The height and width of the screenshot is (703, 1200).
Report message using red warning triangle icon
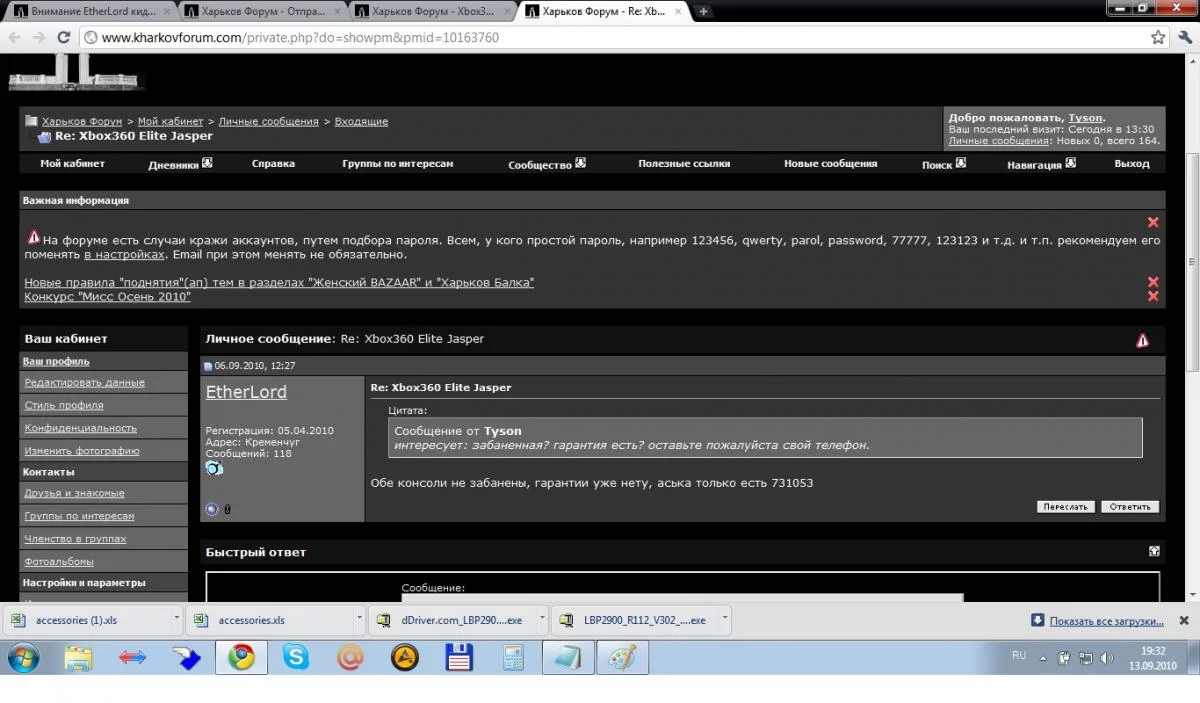point(1142,340)
